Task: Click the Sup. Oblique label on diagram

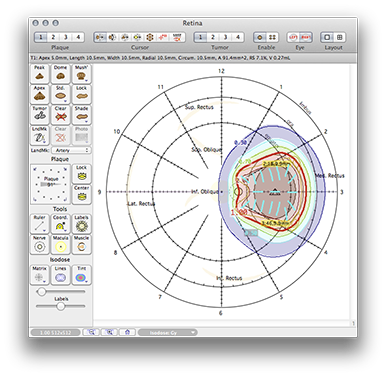Action: click(206, 150)
